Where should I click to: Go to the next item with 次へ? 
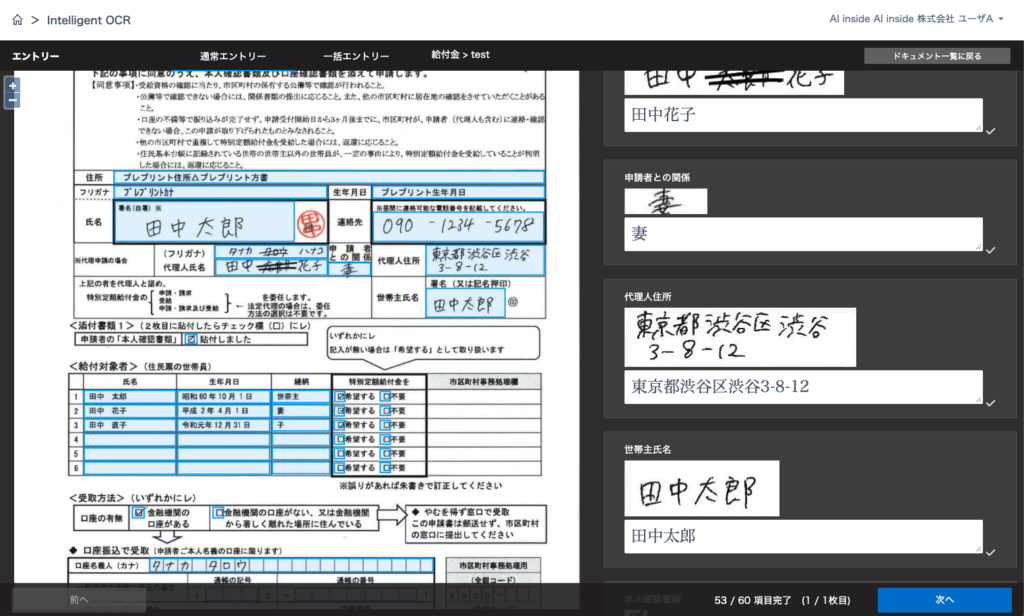pyautogui.click(x=944, y=600)
